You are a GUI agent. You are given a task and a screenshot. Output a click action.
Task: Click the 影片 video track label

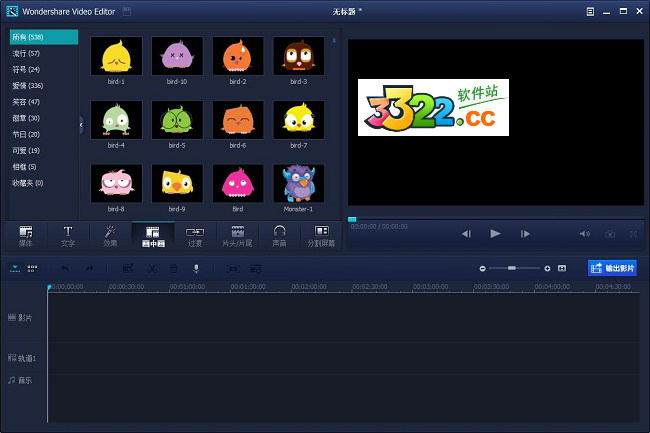[x=20, y=318]
